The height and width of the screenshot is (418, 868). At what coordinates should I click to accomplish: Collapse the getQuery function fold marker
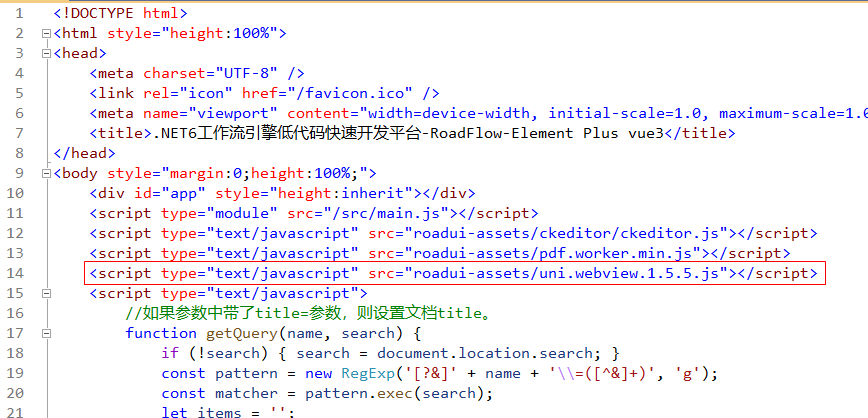[x=46, y=333]
